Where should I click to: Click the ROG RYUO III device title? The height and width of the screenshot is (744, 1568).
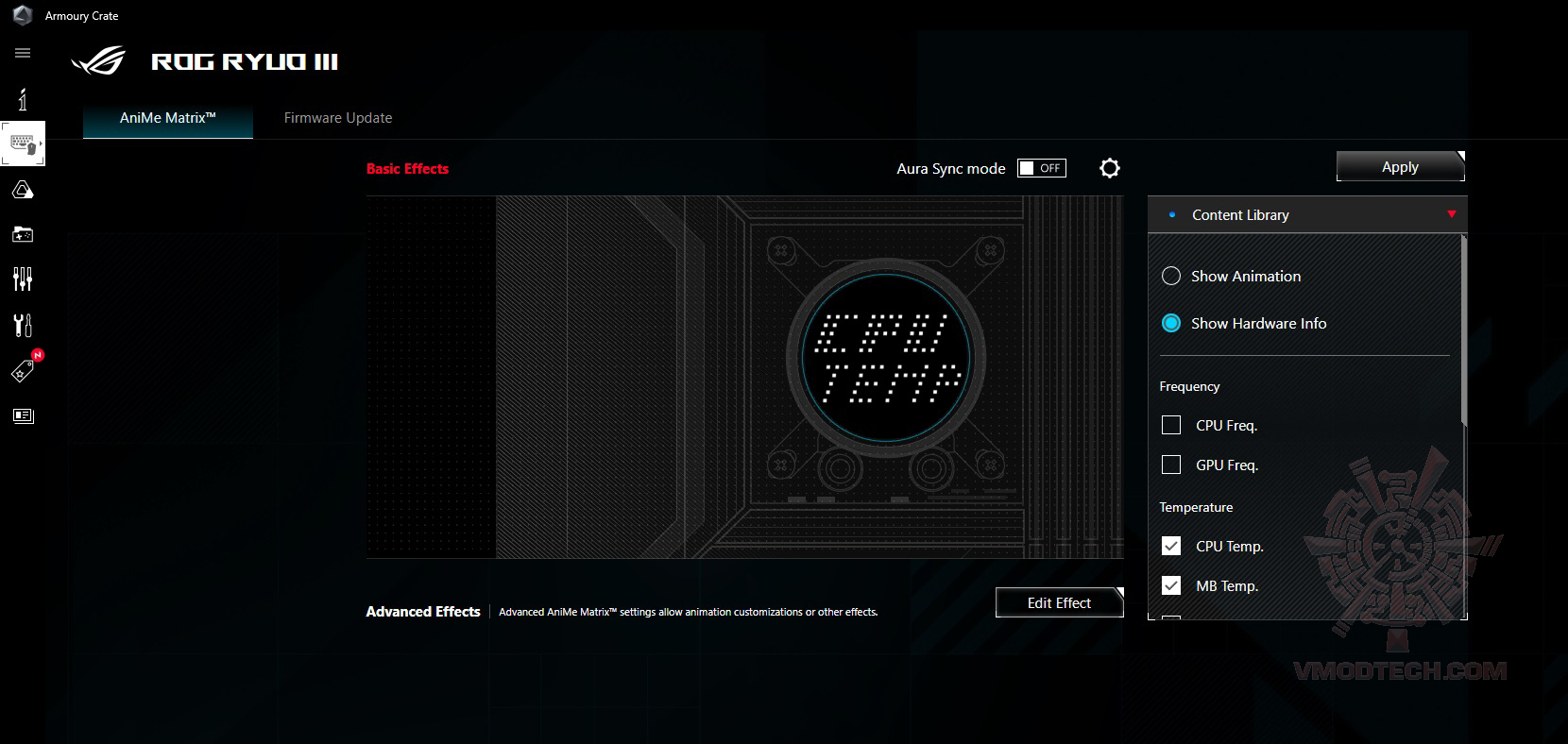[x=245, y=62]
